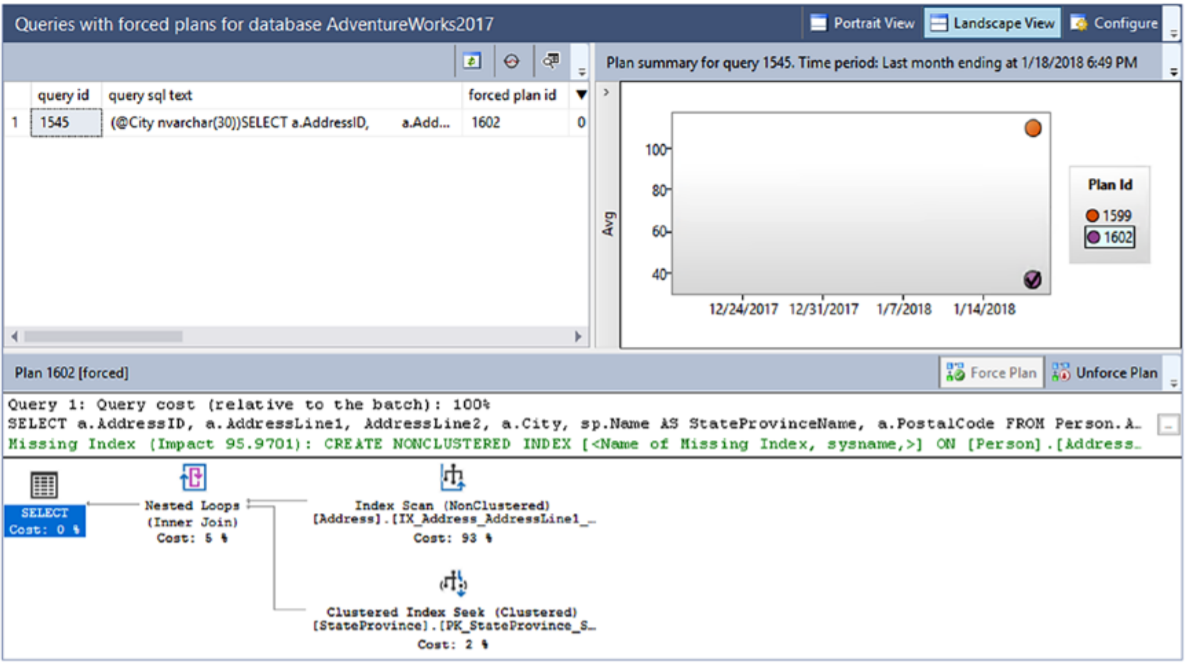Click the Avg y-axis label

(608, 224)
